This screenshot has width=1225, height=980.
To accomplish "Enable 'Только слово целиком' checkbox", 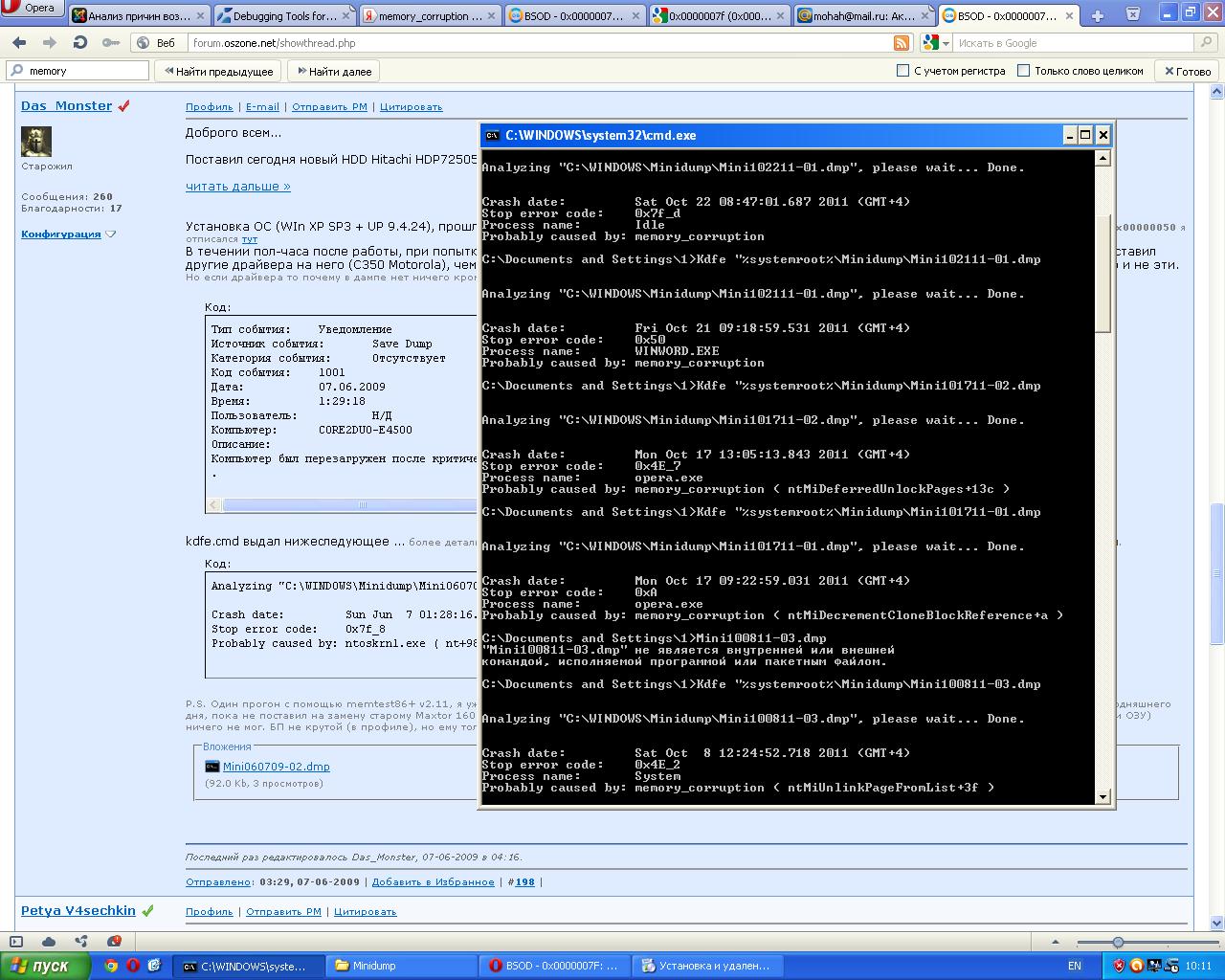I will [x=1023, y=71].
